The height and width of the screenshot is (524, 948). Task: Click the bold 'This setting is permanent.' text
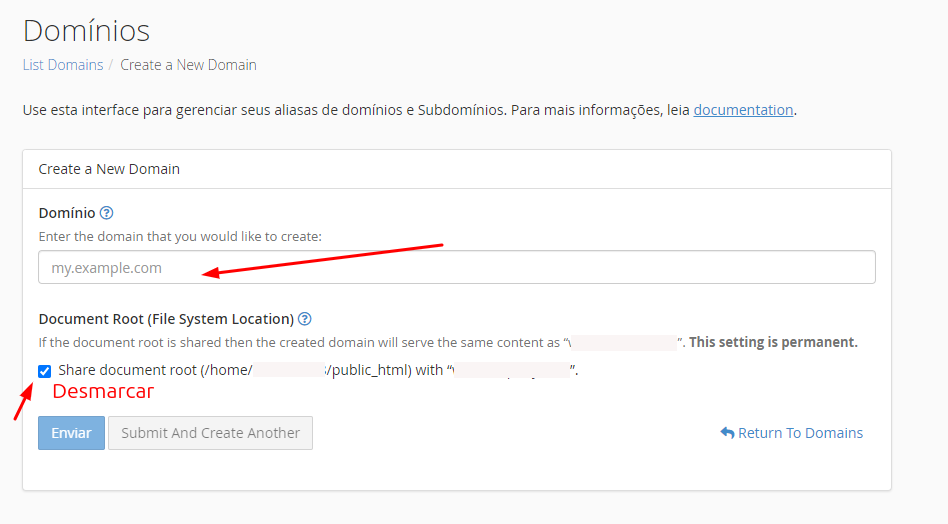(x=773, y=342)
